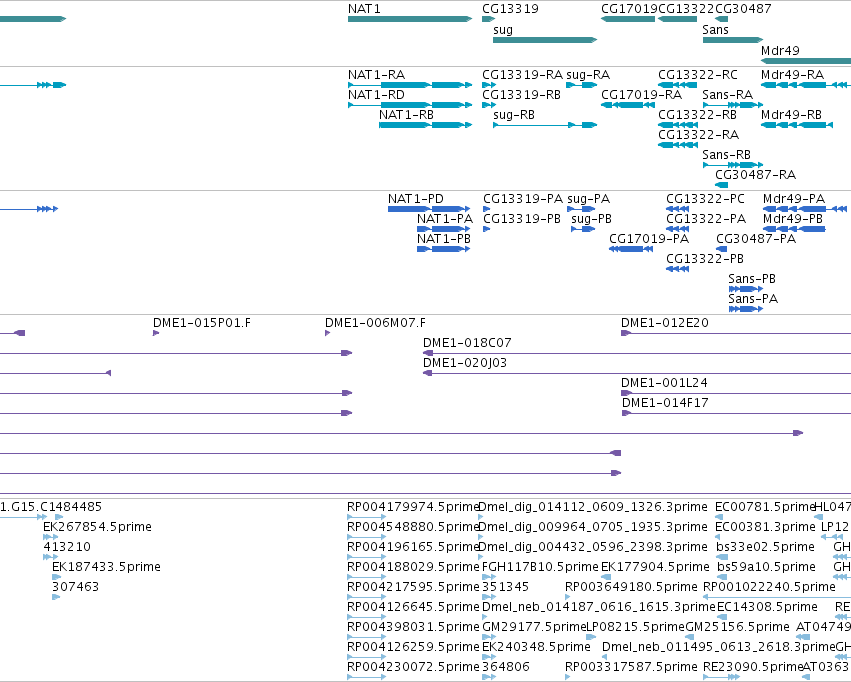Click the NAT1-PB protein feature
Image resolution: width=851 pixels, height=682 pixels.
[443, 249]
